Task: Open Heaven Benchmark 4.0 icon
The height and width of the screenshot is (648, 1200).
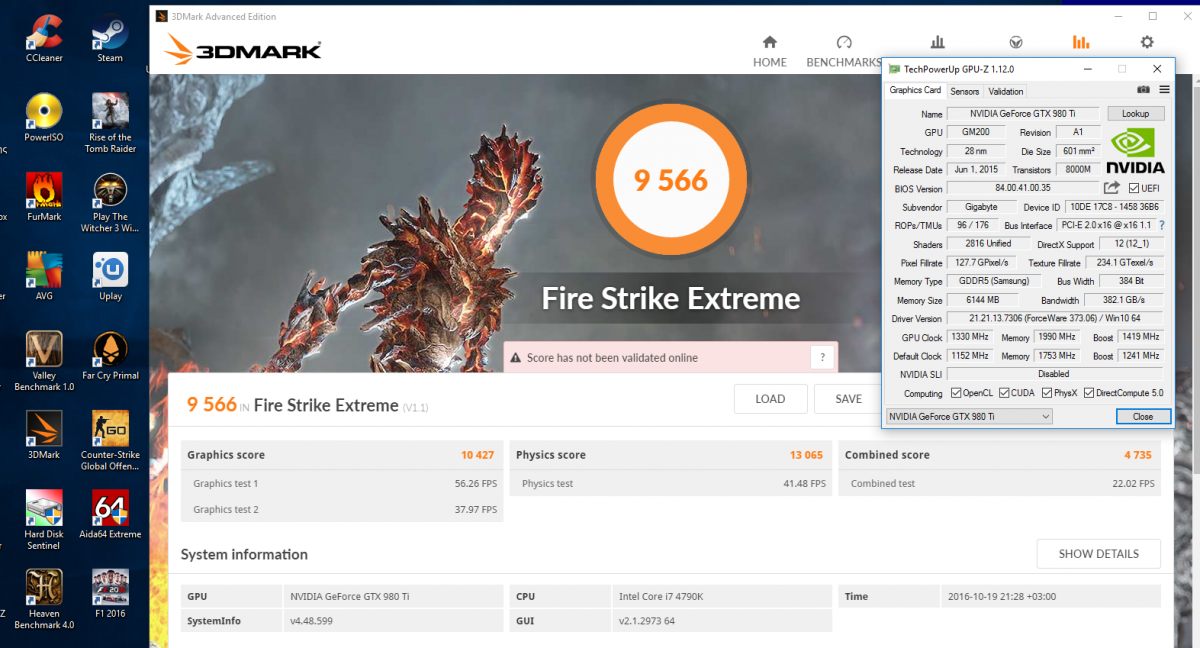Action: tap(45, 600)
